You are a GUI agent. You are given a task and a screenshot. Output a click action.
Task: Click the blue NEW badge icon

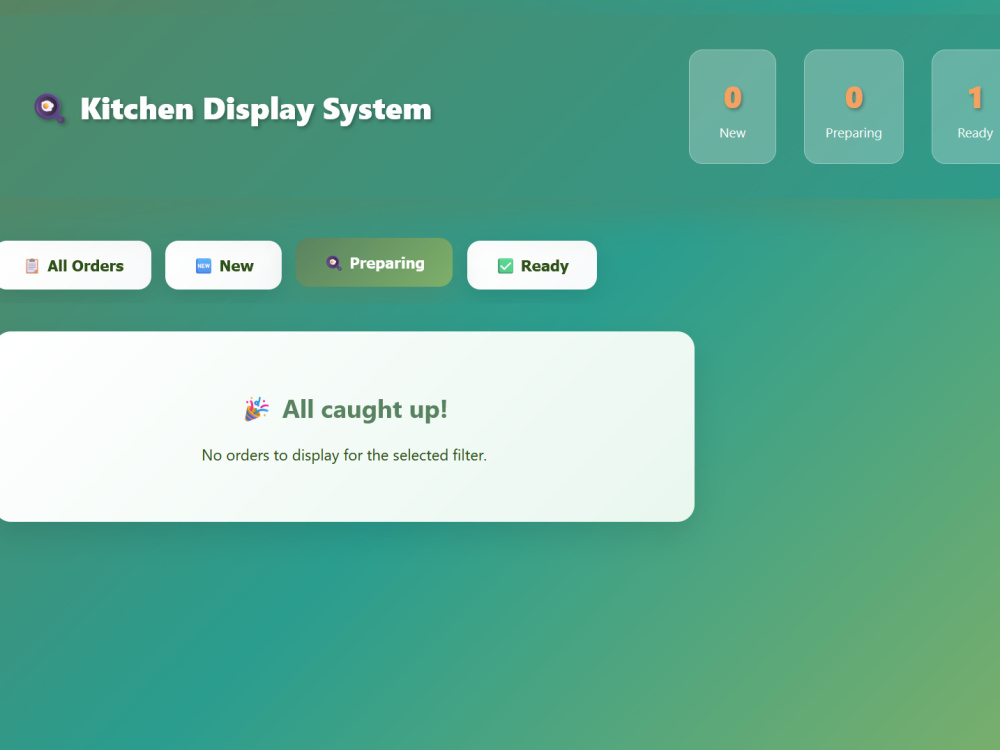click(203, 266)
